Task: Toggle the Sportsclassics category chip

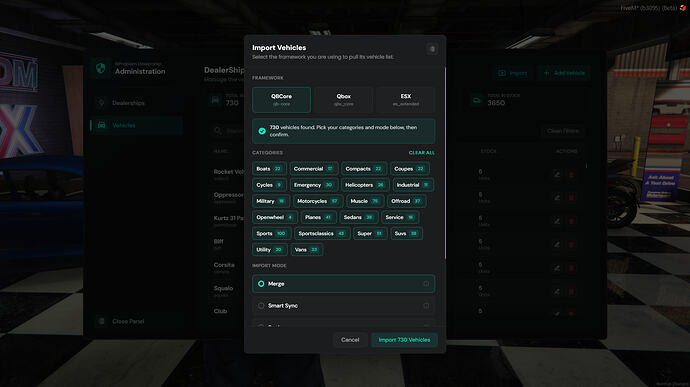Action: point(322,233)
